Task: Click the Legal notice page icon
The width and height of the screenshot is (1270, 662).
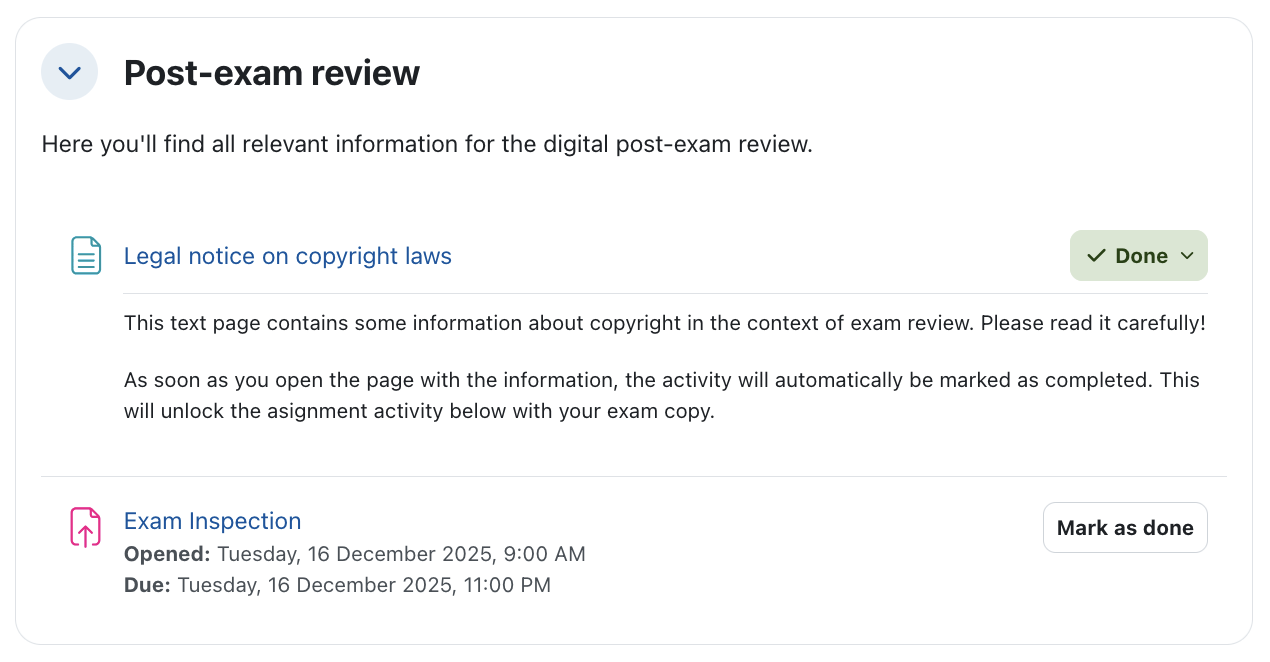Action: tap(86, 256)
